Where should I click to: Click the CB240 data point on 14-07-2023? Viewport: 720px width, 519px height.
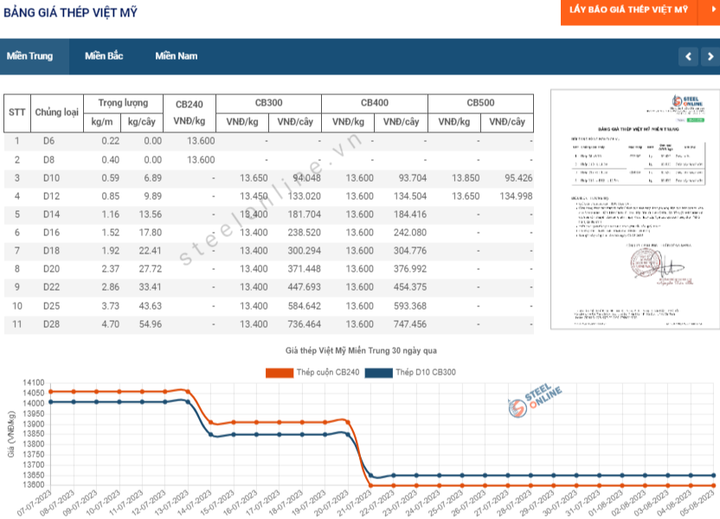point(211,422)
